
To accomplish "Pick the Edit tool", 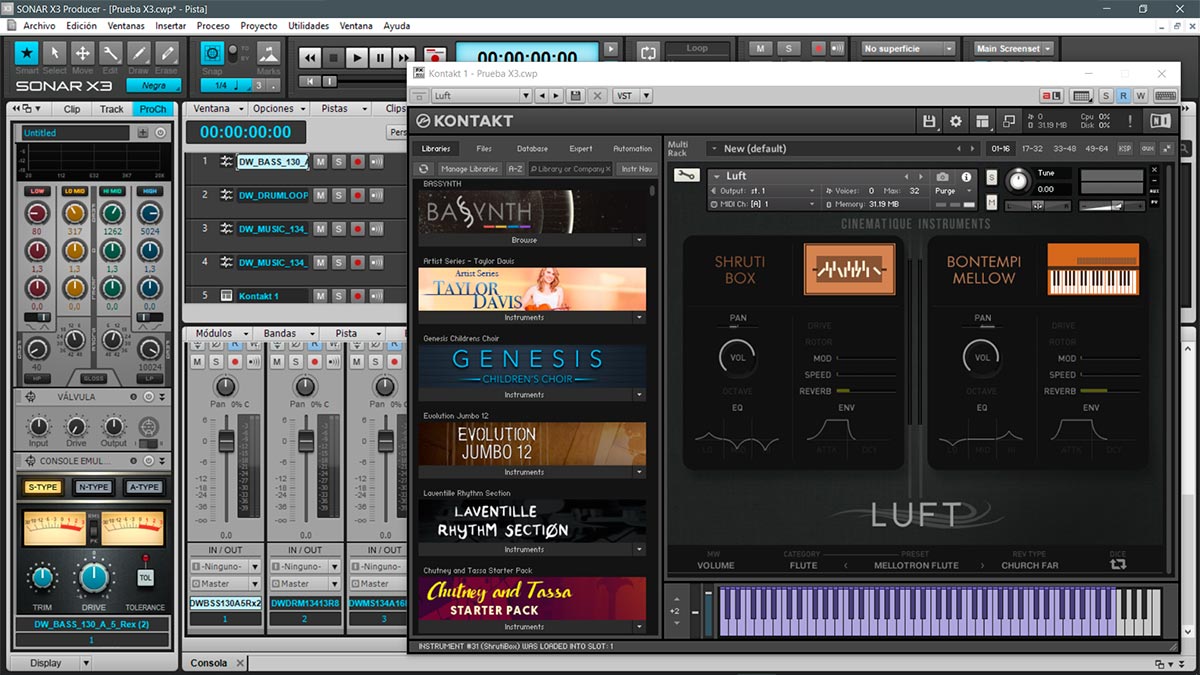I will pos(111,53).
